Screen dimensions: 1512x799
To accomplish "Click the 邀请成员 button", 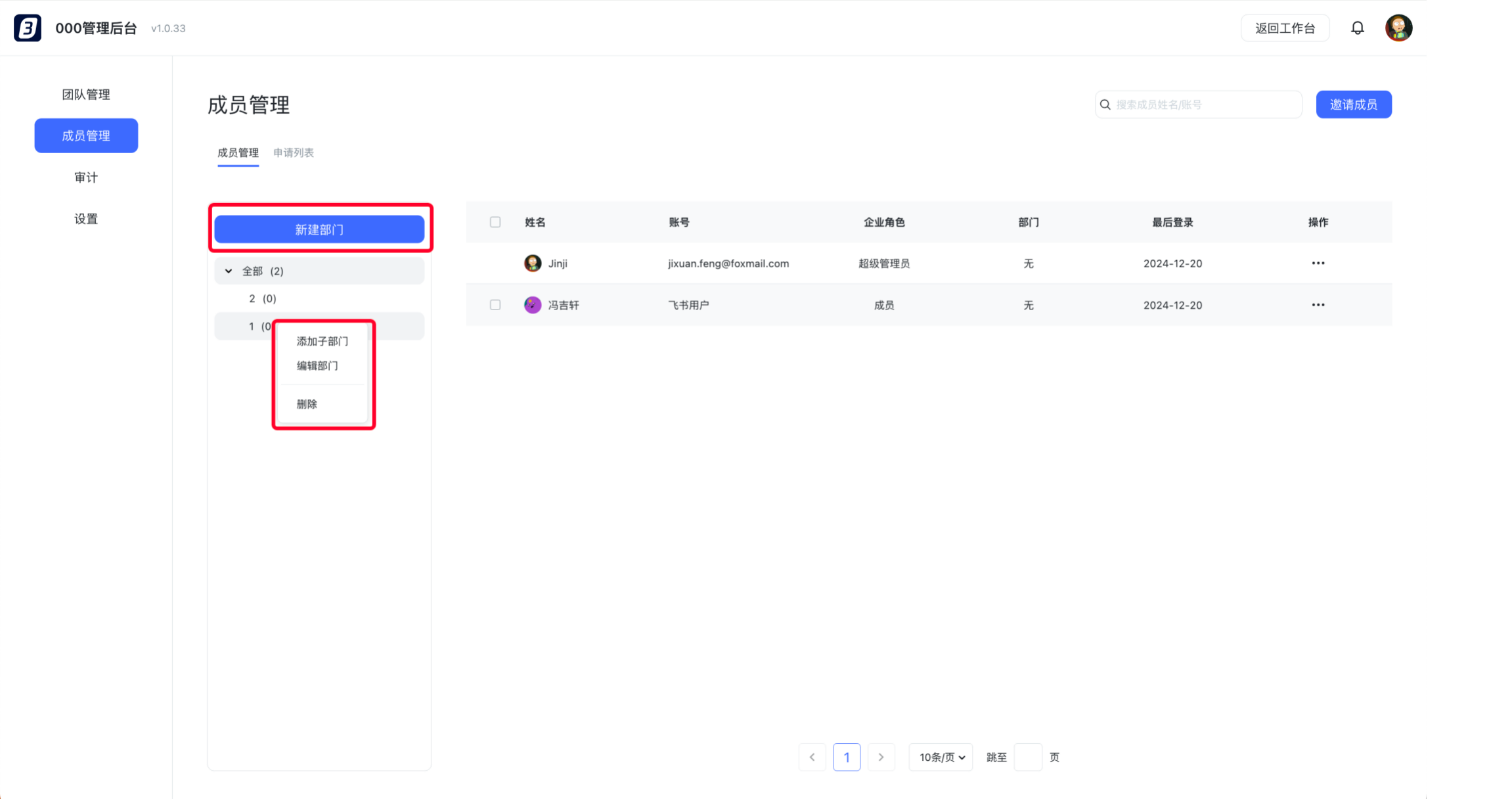I will [1354, 104].
